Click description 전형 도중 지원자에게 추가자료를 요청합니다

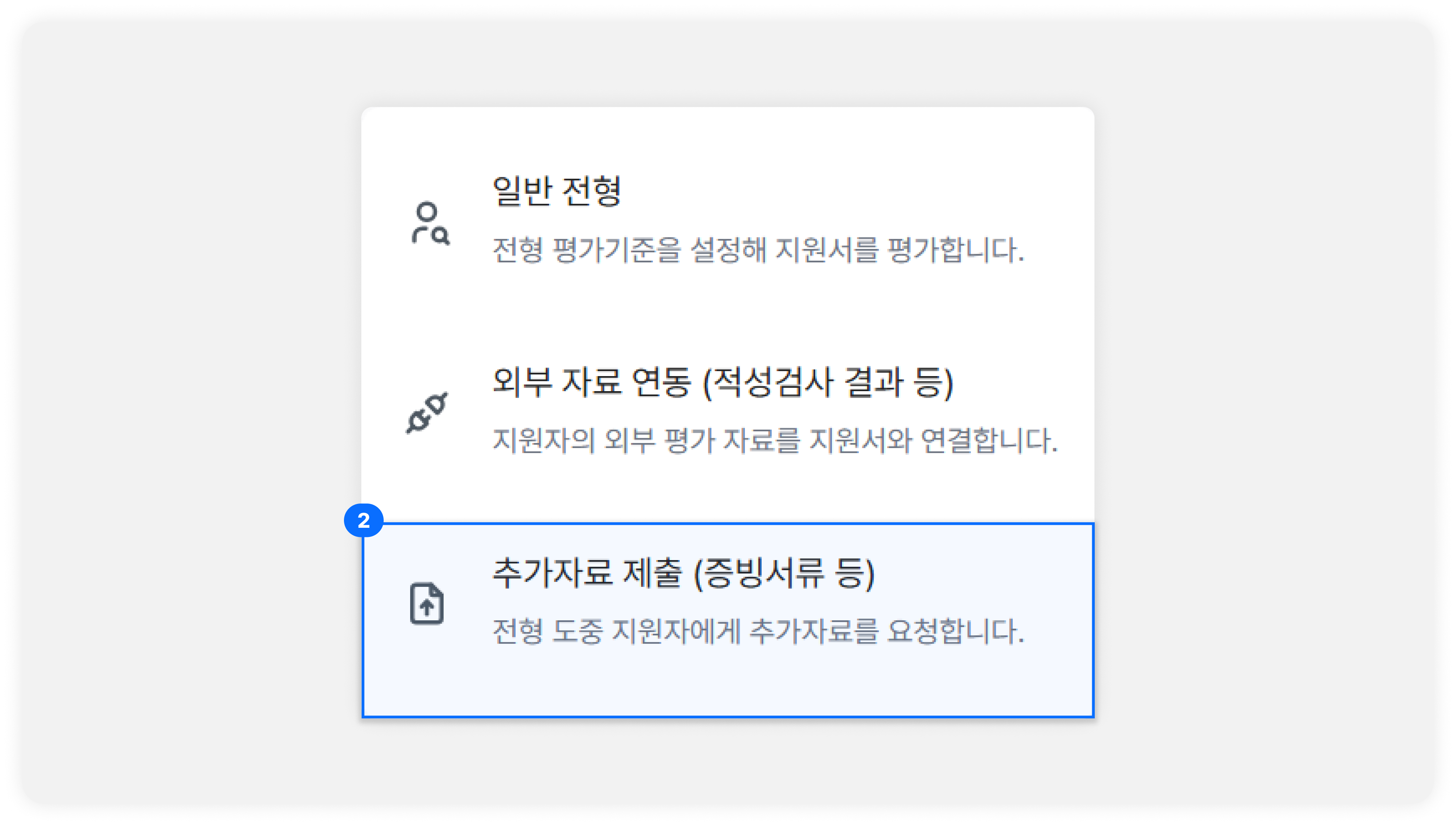click(x=759, y=631)
